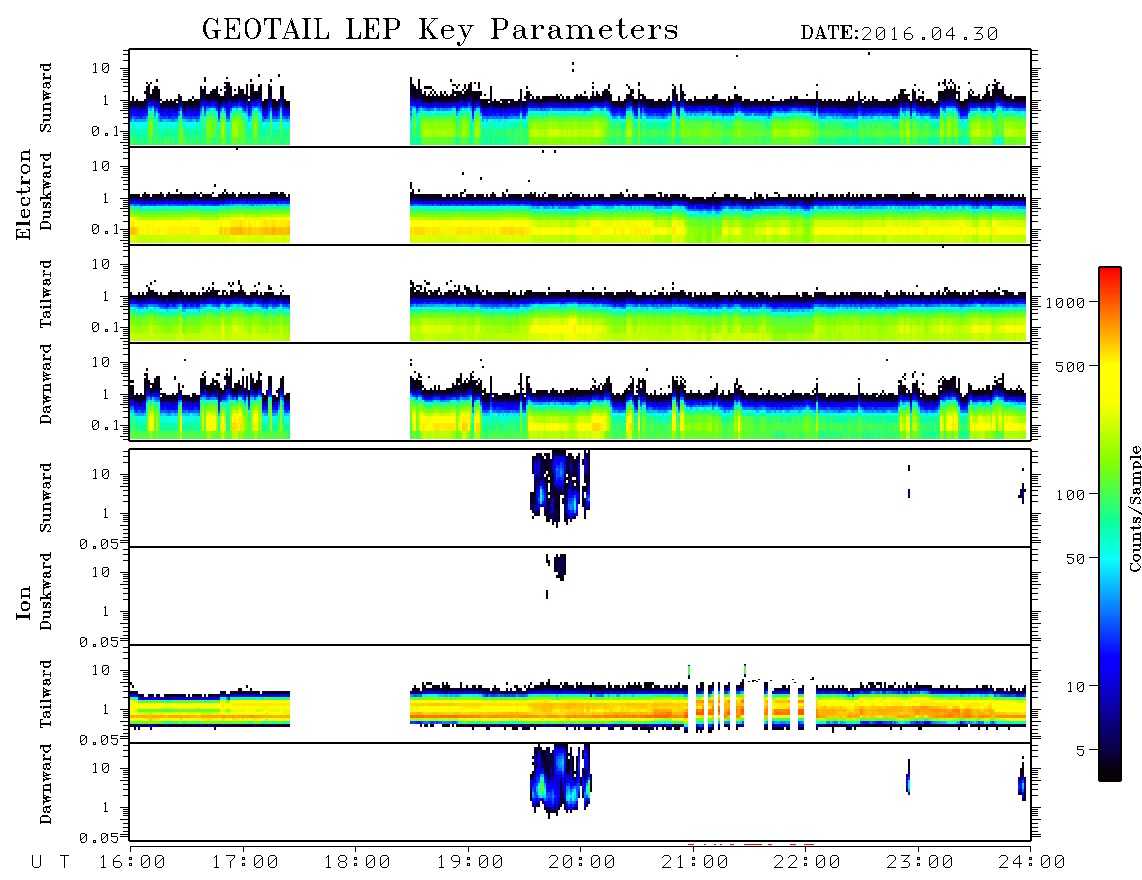Click the Ion Dawnward burst near 19:50
Screen dimensions: 1142x880
click(x=559, y=779)
